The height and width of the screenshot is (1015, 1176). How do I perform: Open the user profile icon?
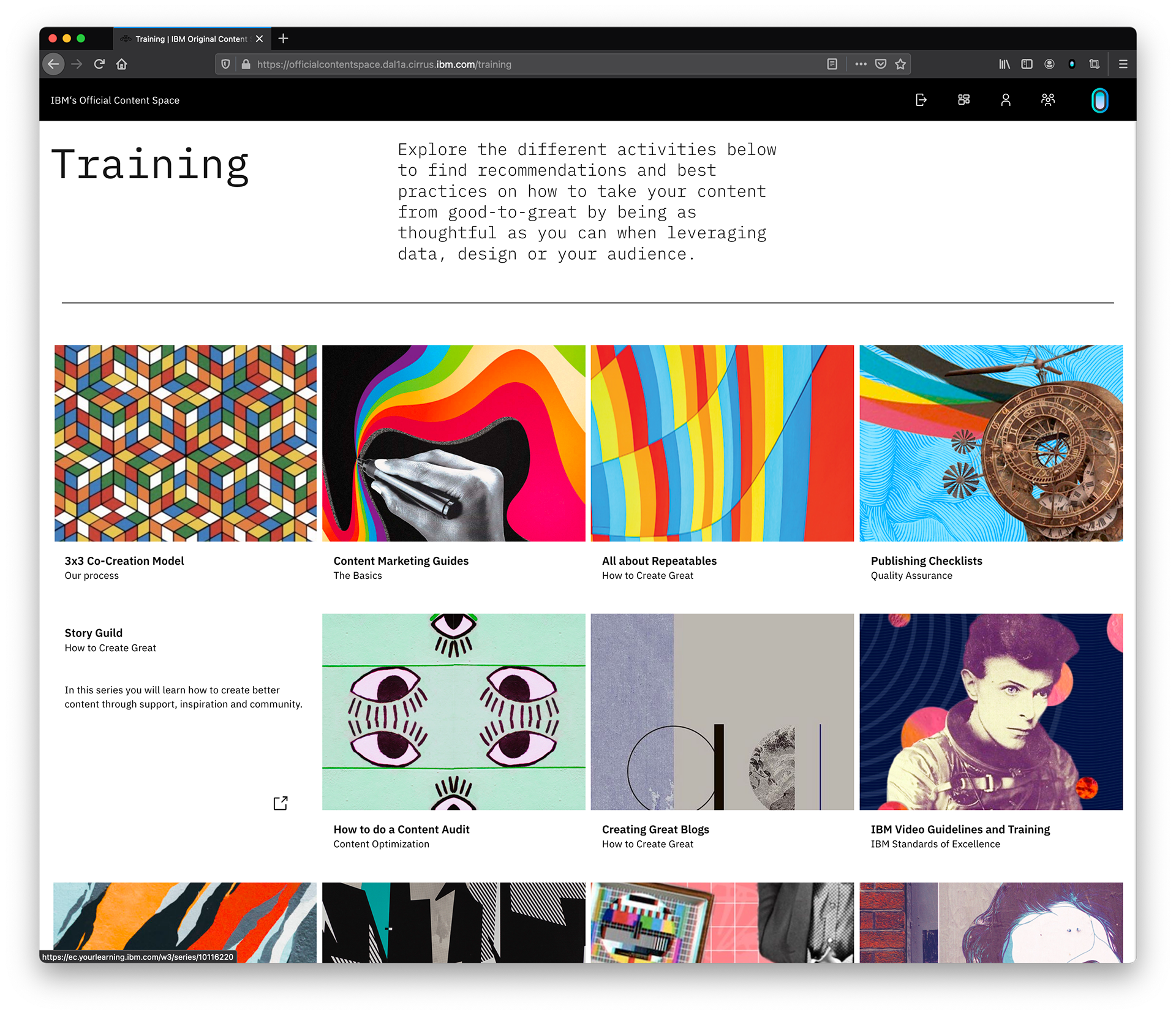[1006, 100]
